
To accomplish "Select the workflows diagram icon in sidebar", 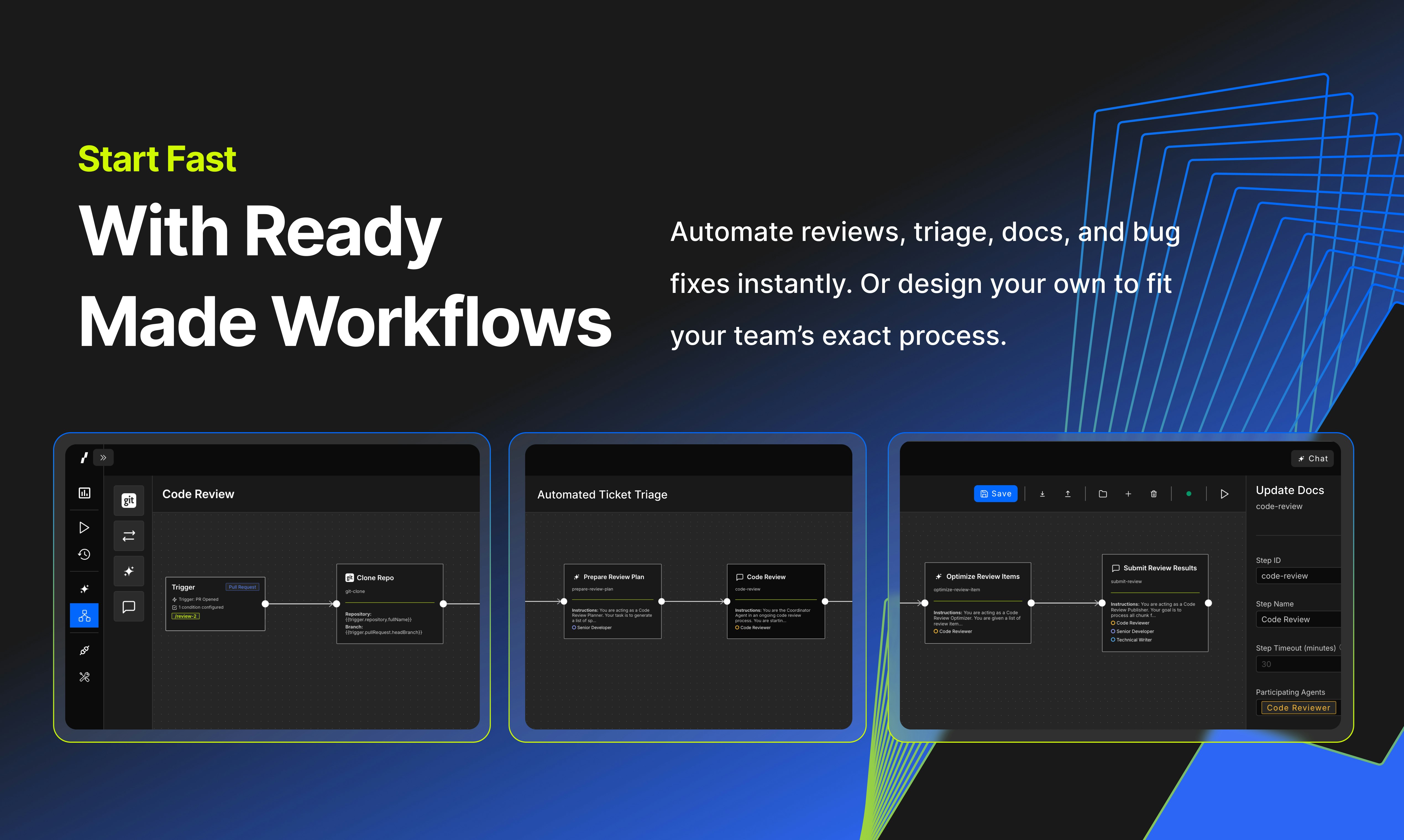I will click(84, 615).
